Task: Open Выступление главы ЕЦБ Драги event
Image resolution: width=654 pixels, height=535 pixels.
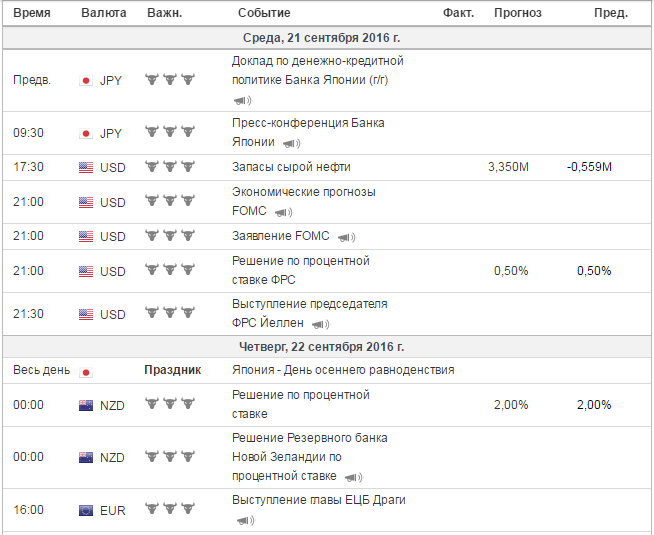Action: click(319, 500)
